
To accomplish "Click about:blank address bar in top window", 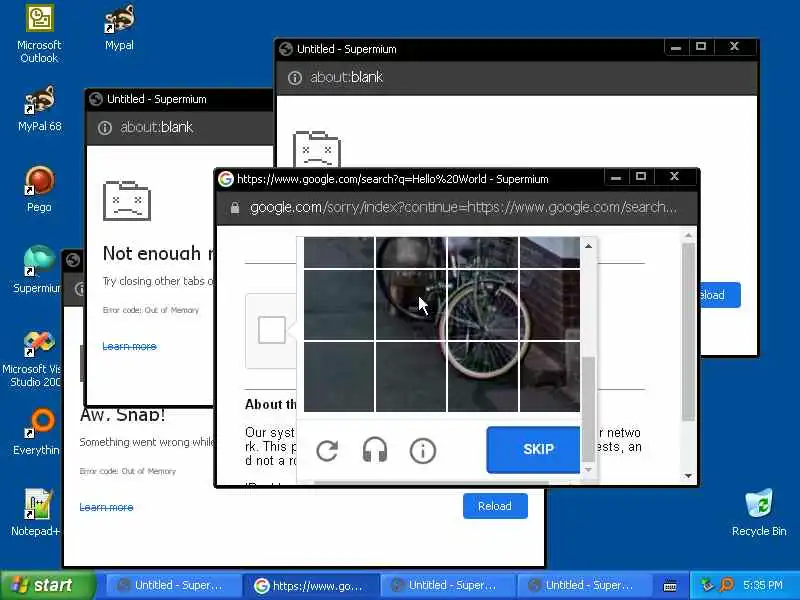I will point(346,78).
